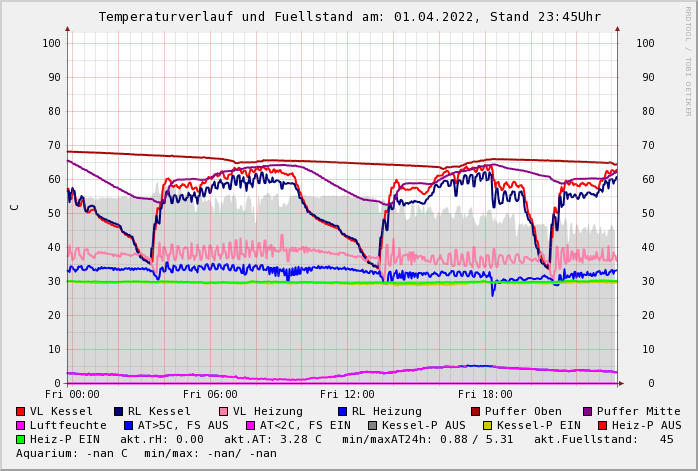
Task: Select the green Heiz-P EIN legend swatch
Action: [x=21, y=439]
